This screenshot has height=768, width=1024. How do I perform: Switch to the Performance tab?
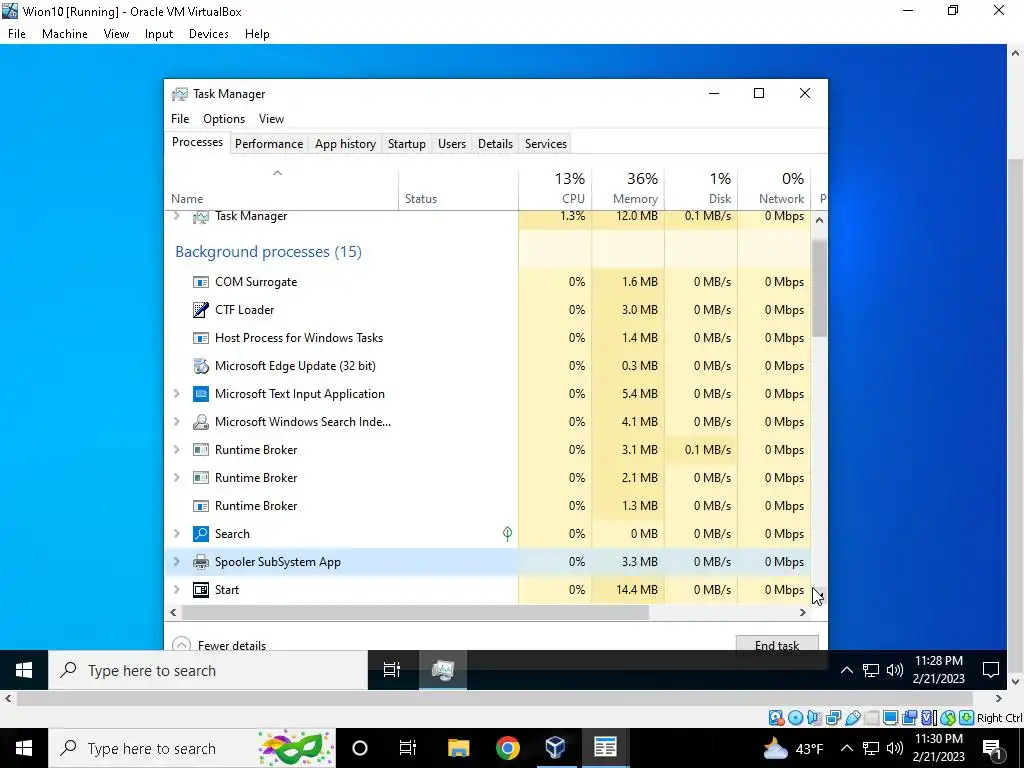268,144
